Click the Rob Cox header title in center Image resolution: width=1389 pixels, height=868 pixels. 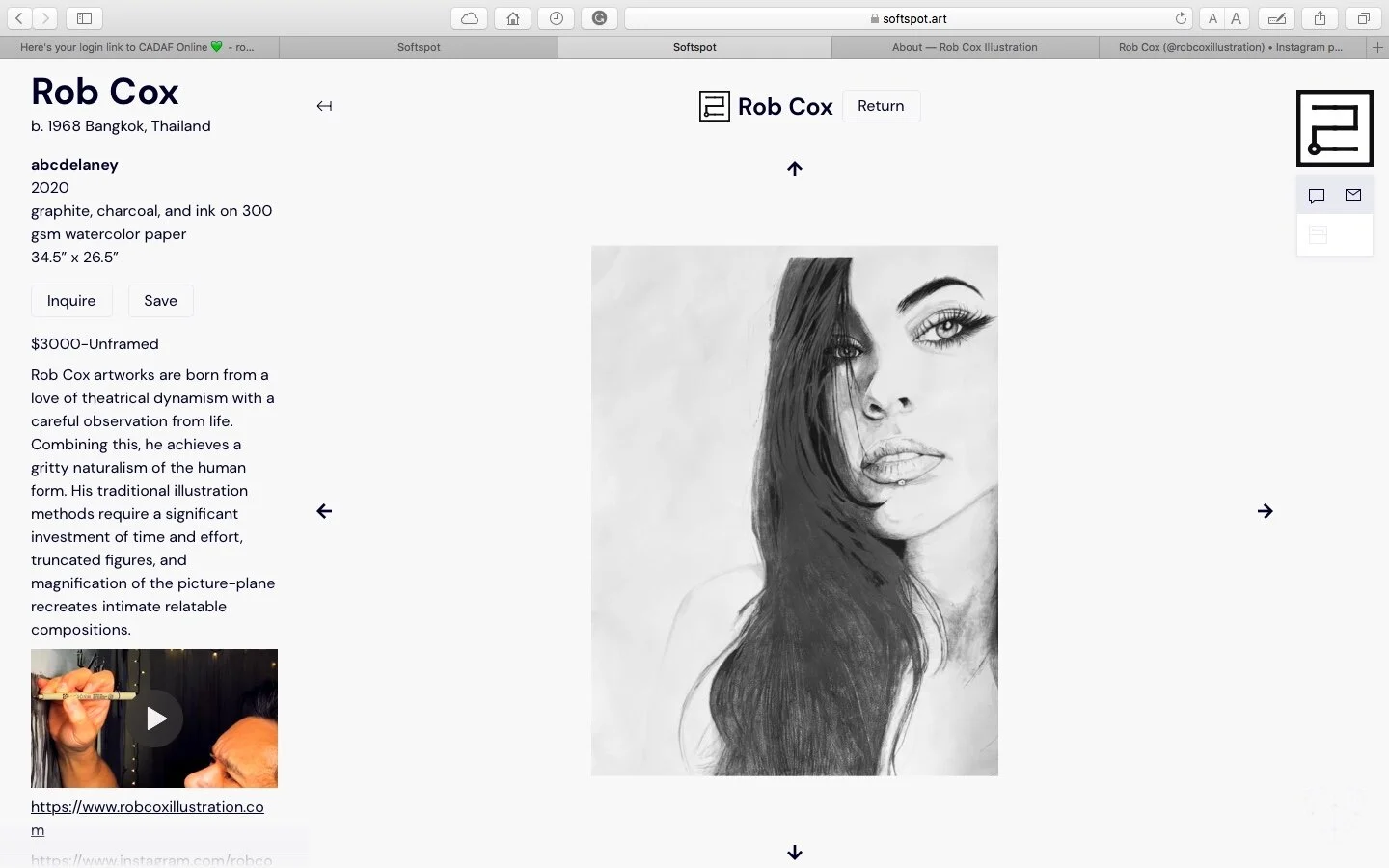pyautogui.click(x=785, y=106)
